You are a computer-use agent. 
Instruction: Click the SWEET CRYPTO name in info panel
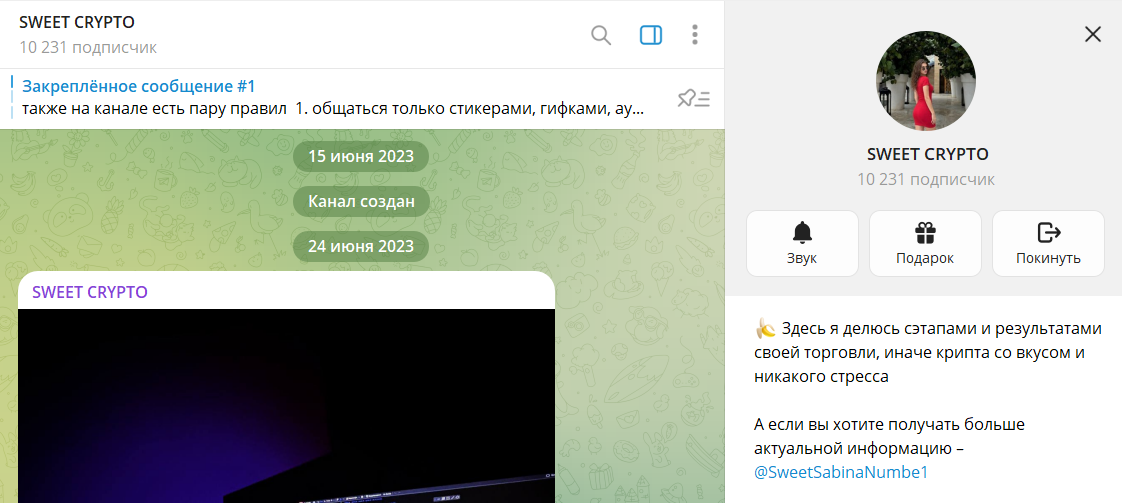[927, 154]
